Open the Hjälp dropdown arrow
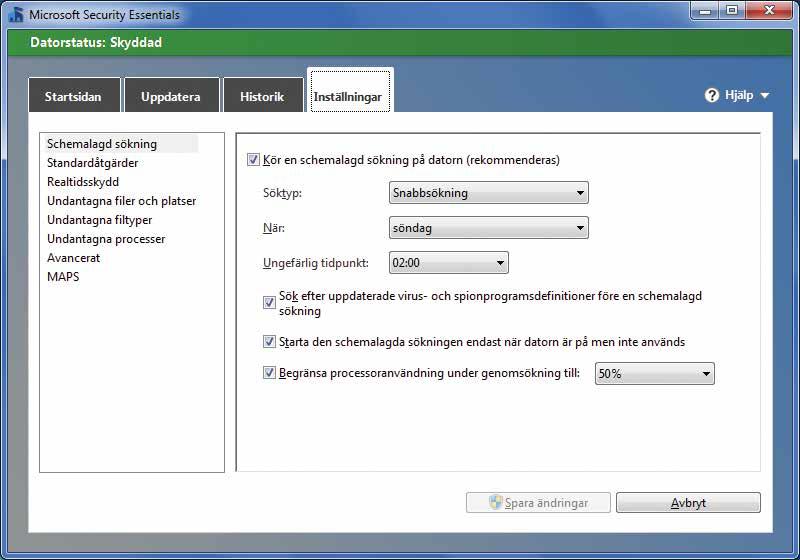The width and height of the screenshot is (800, 560). (x=765, y=95)
